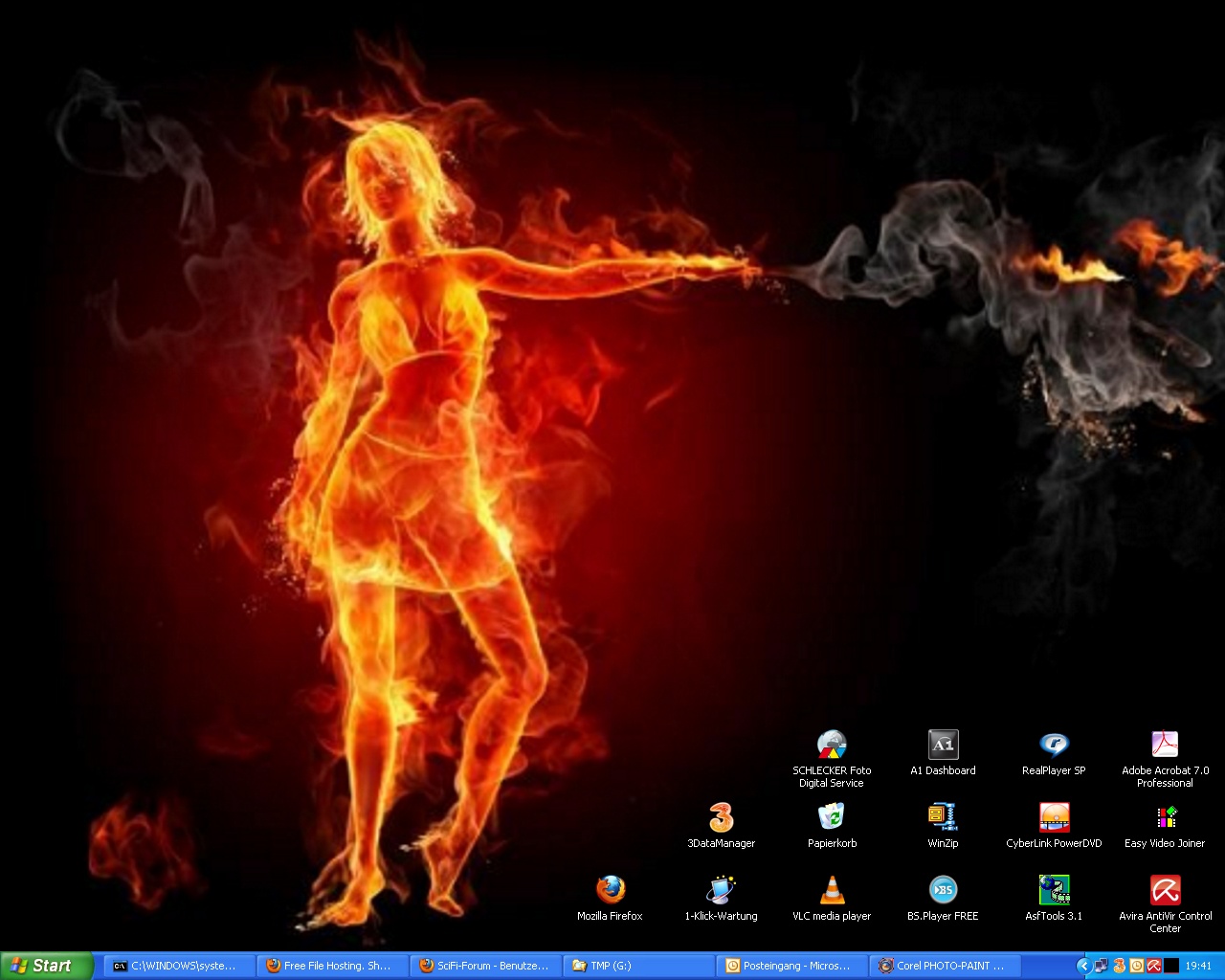Open the Windows Start menu
The width and height of the screenshot is (1225, 980).
pyautogui.click(x=46, y=966)
